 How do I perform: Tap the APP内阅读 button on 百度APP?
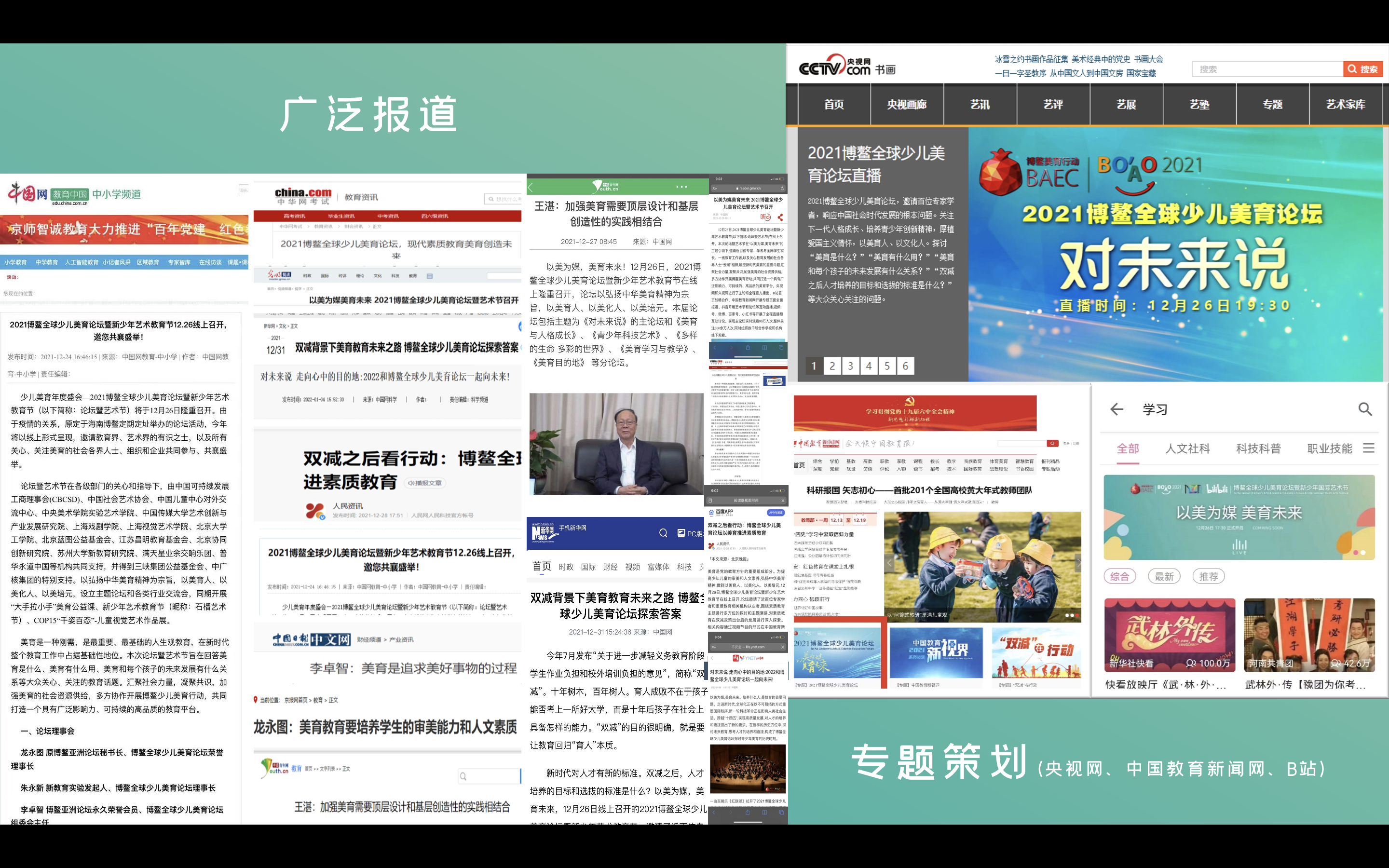click(x=775, y=512)
